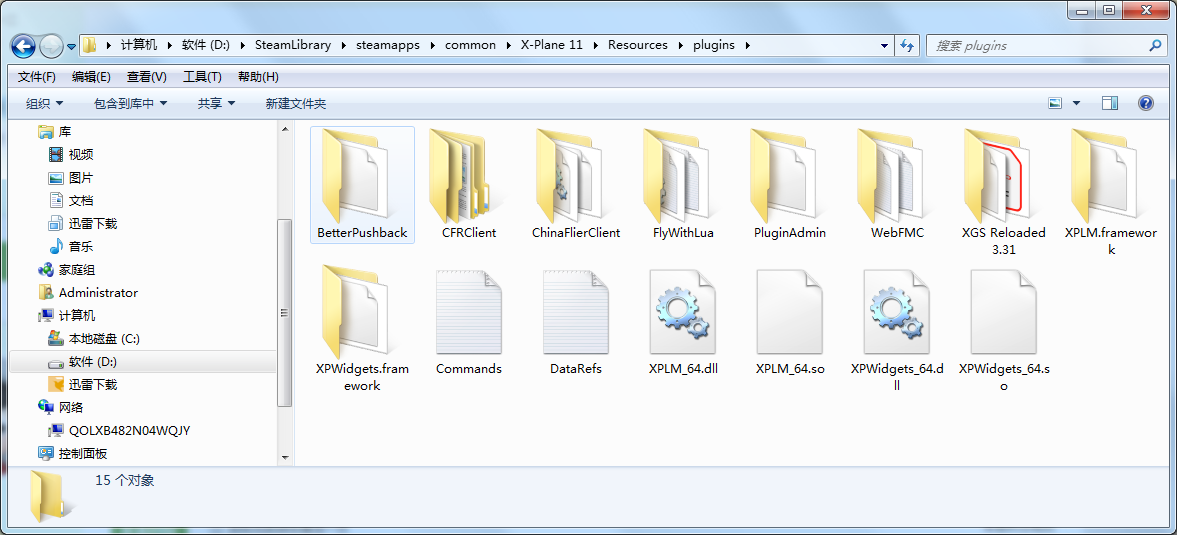Click the sidebar scroll up arrow
Viewport: 1177px width, 535px height.
point(286,129)
